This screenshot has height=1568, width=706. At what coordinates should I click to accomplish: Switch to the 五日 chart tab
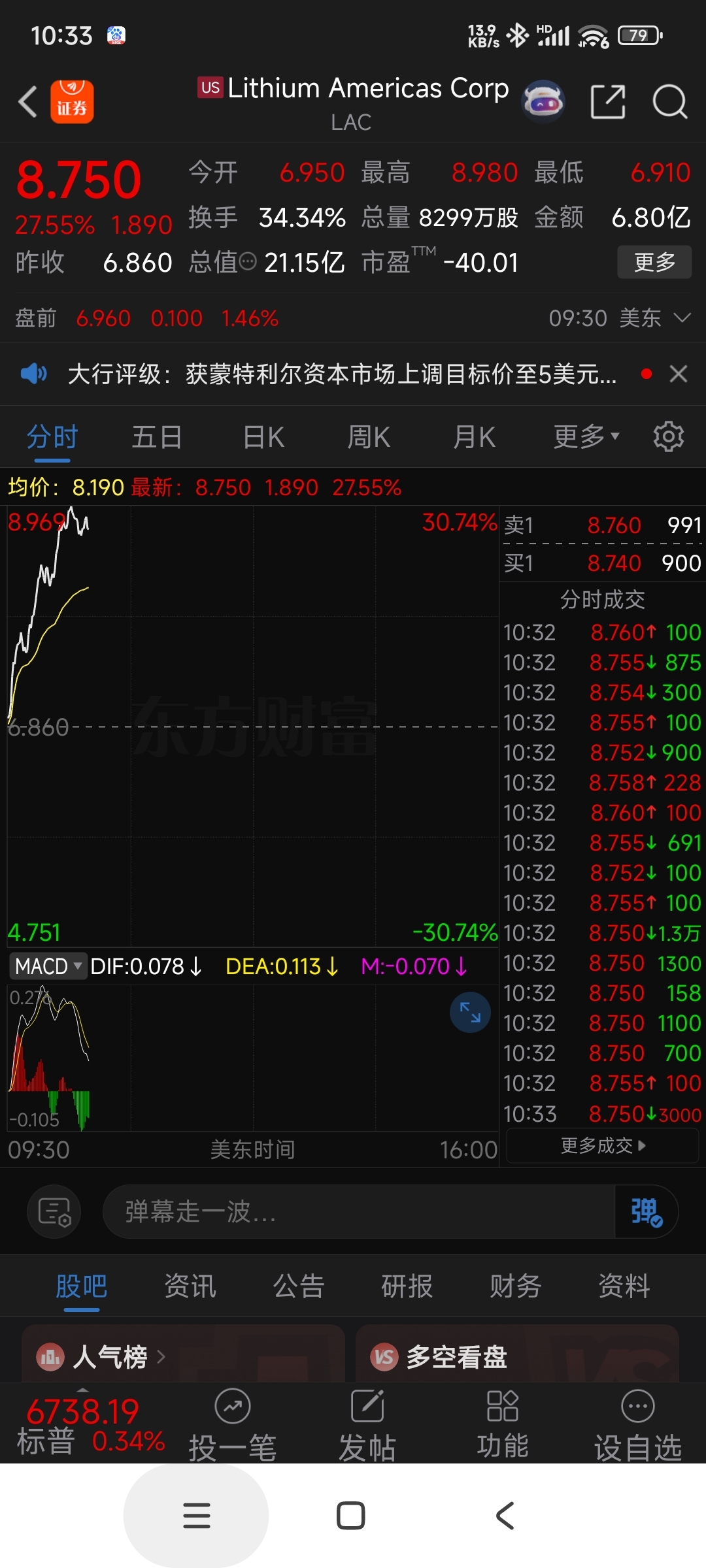point(157,436)
